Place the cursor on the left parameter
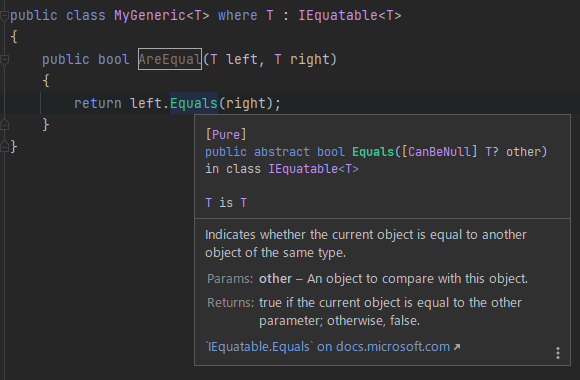Viewport: 580px width, 380px height. [x=242, y=59]
